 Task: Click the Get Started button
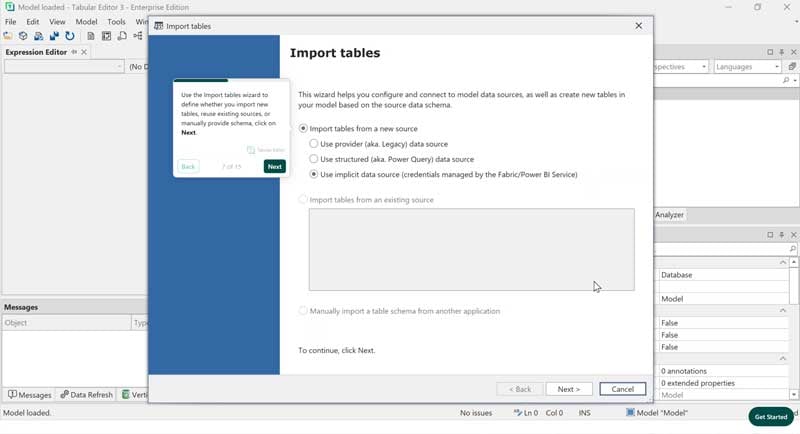pyautogui.click(x=771, y=417)
